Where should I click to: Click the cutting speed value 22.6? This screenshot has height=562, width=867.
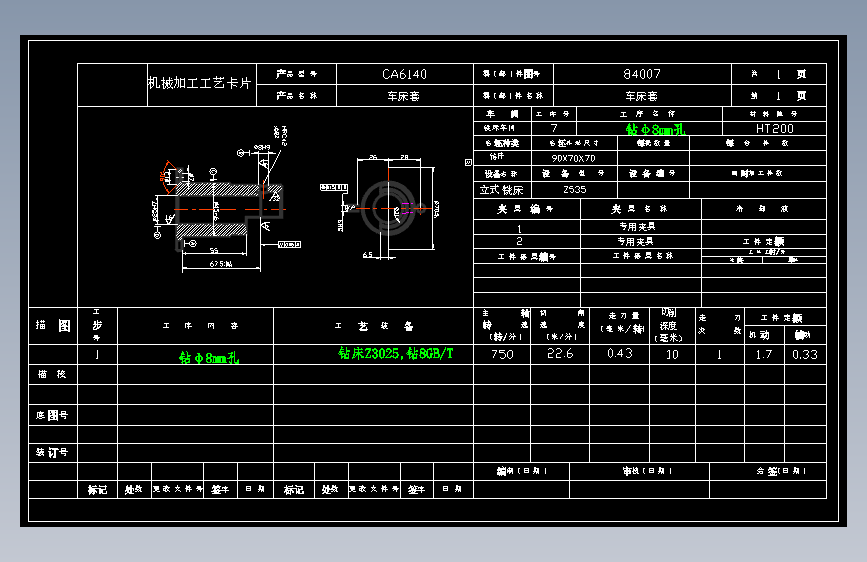[x=560, y=354]
